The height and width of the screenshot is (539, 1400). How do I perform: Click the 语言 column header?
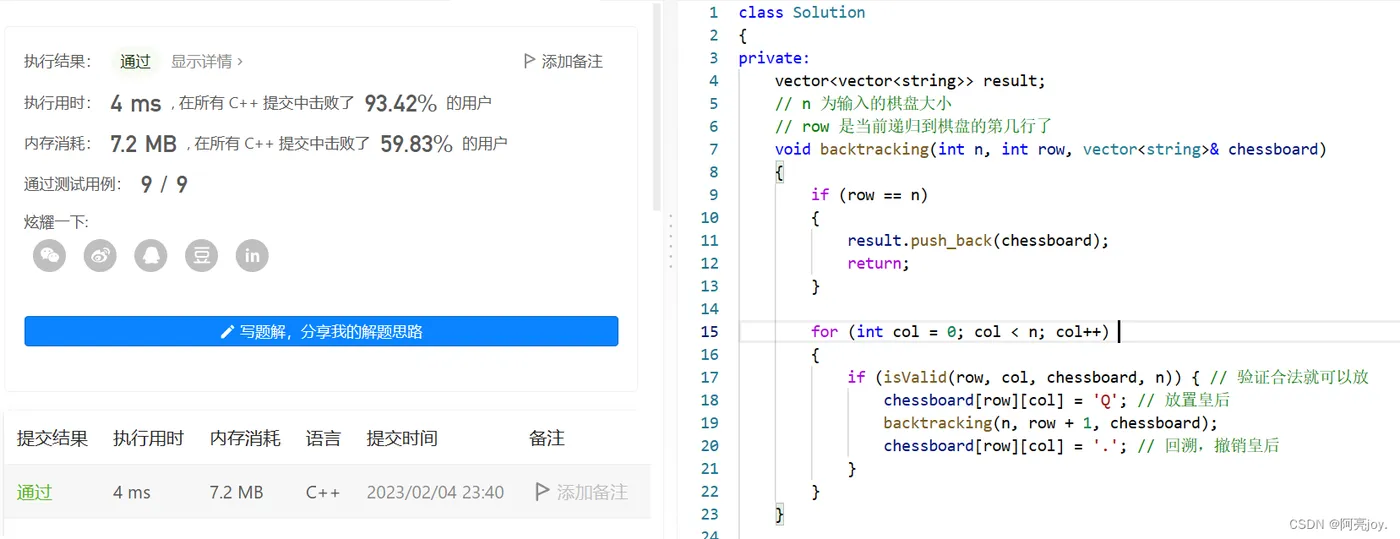tap(323, 438)
